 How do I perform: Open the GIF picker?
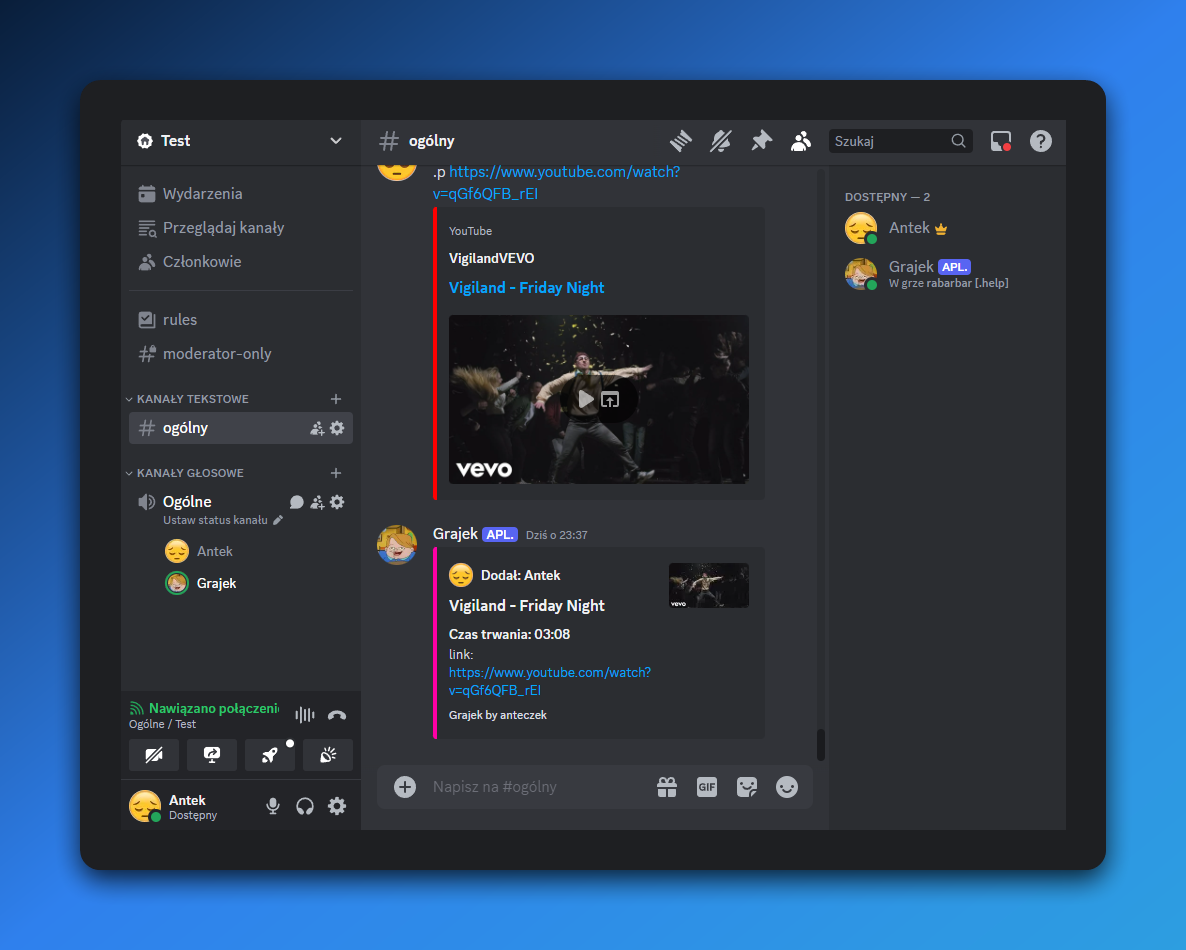coord(707,787)
